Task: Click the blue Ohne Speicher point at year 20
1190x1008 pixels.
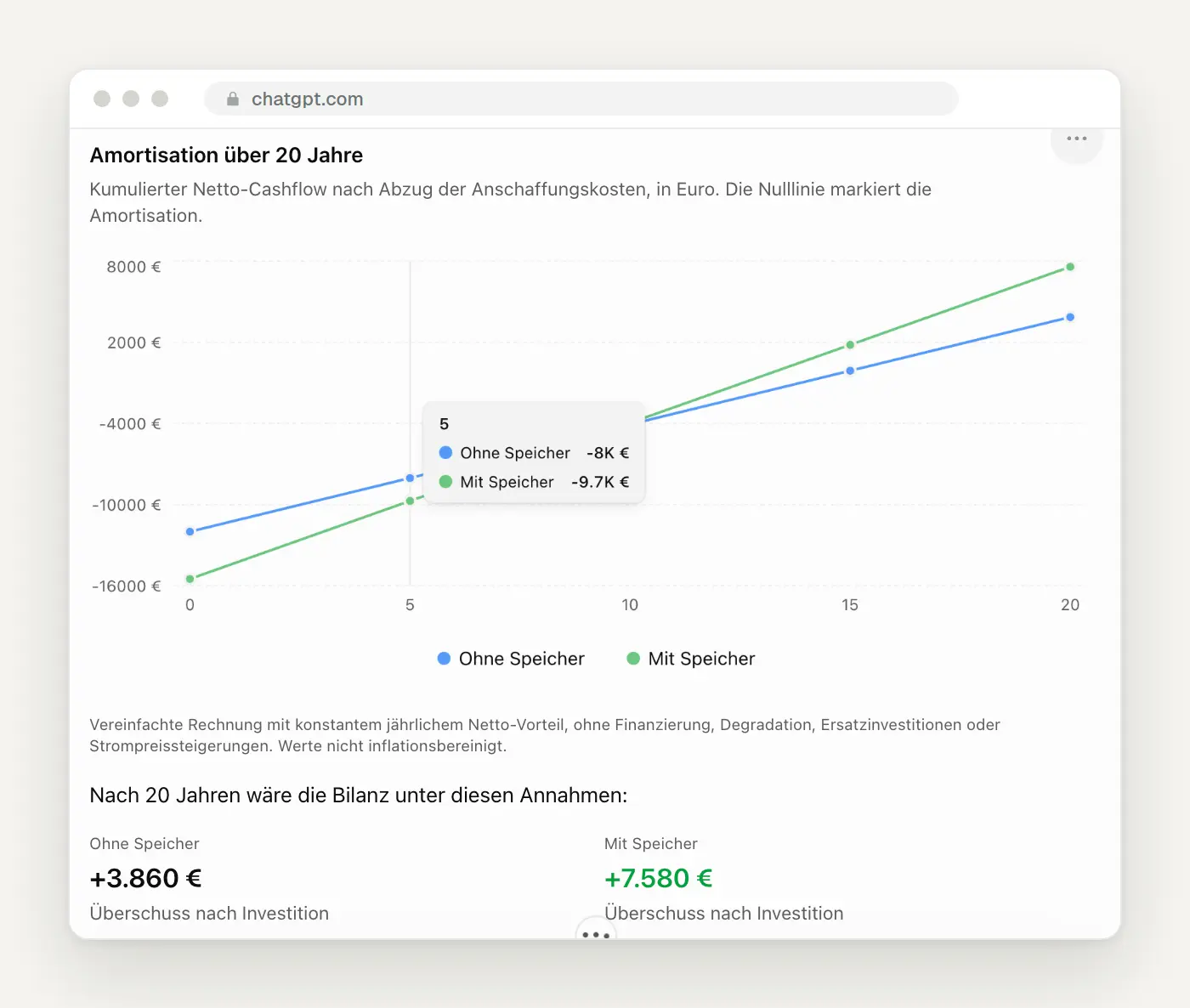Action: click(x=1070, y=317)
